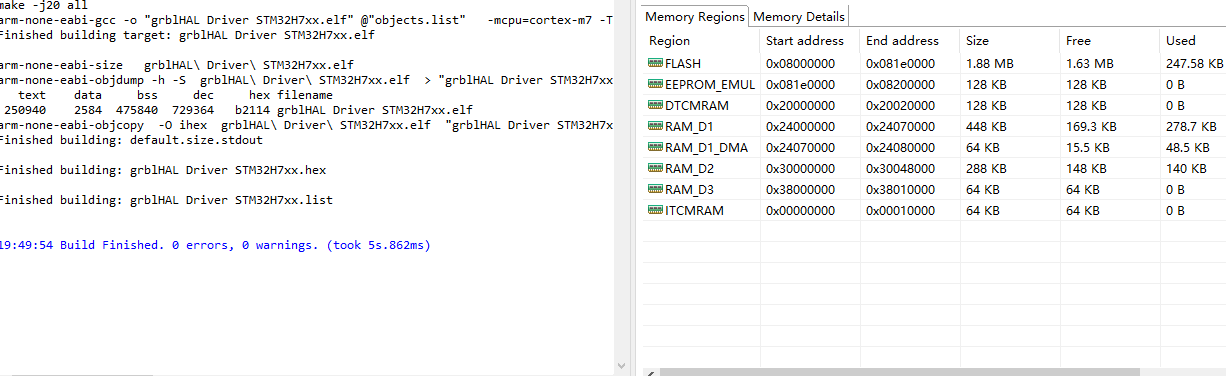
Task: Click the FLASH region memory icon
Action: pyautogui.click(x=656, y=63)
